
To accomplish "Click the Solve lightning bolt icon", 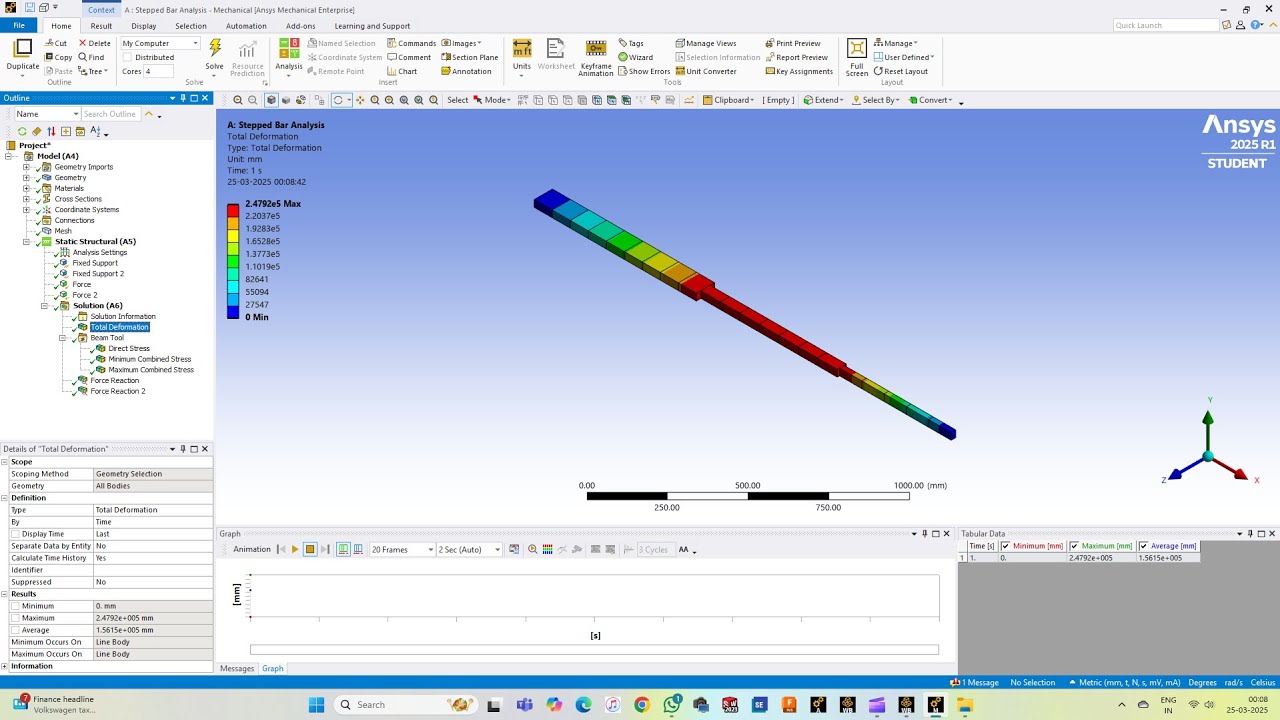I will 214,50.
